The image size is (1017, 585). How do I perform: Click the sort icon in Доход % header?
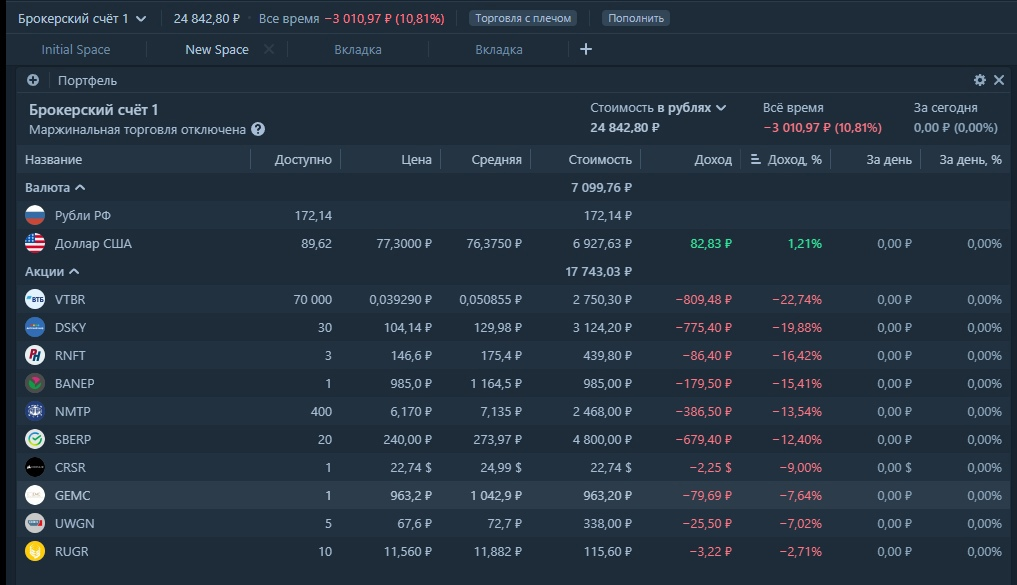pyautogui.click(x=755, y=159)
